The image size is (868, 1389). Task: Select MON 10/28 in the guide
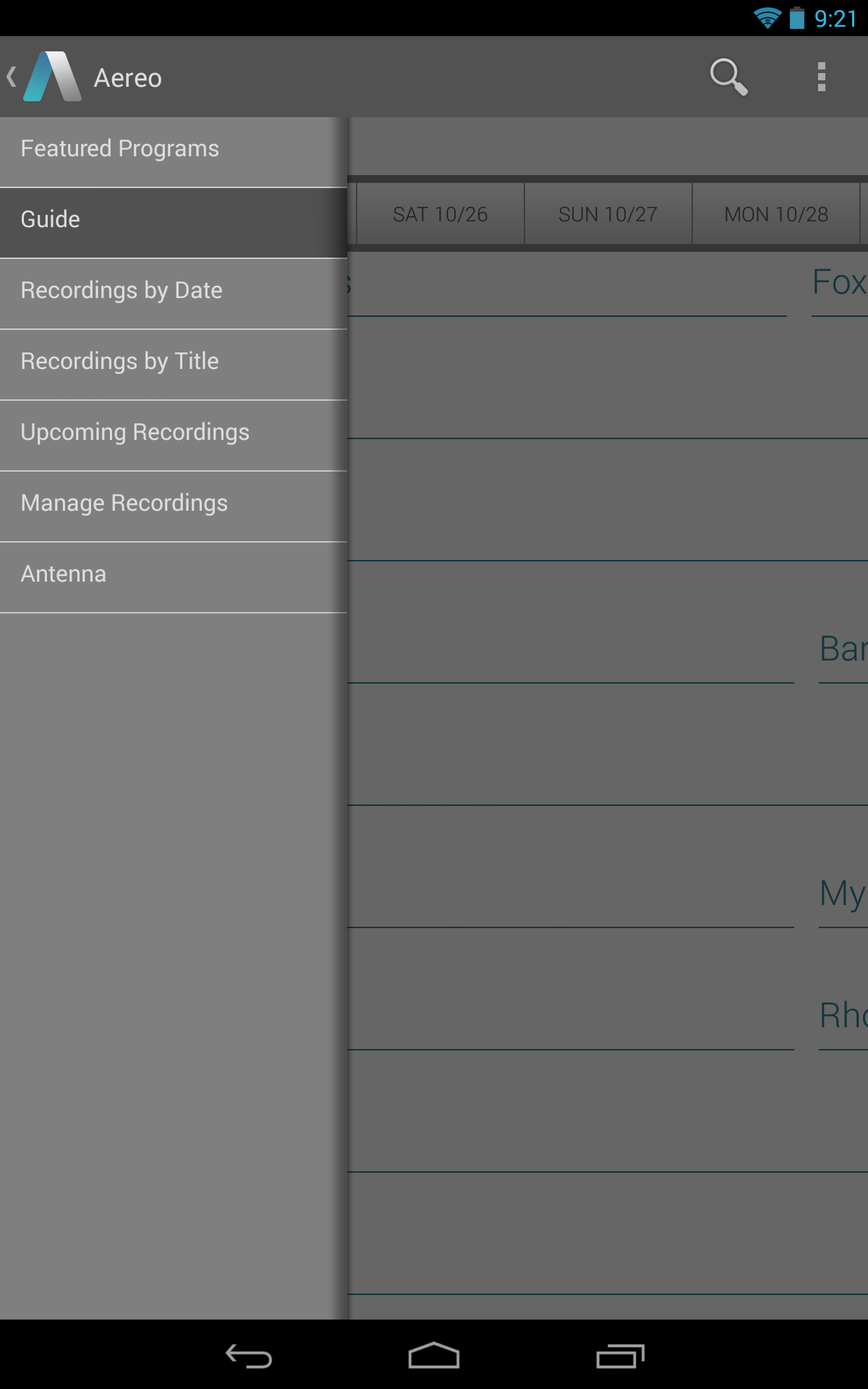click(775, 213)
